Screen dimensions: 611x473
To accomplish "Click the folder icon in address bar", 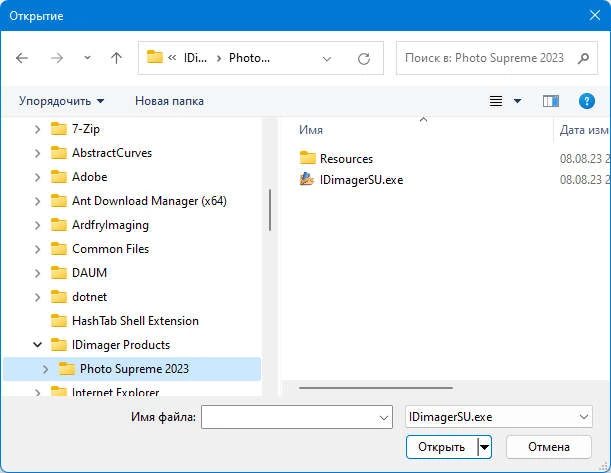I will point(154,57).
